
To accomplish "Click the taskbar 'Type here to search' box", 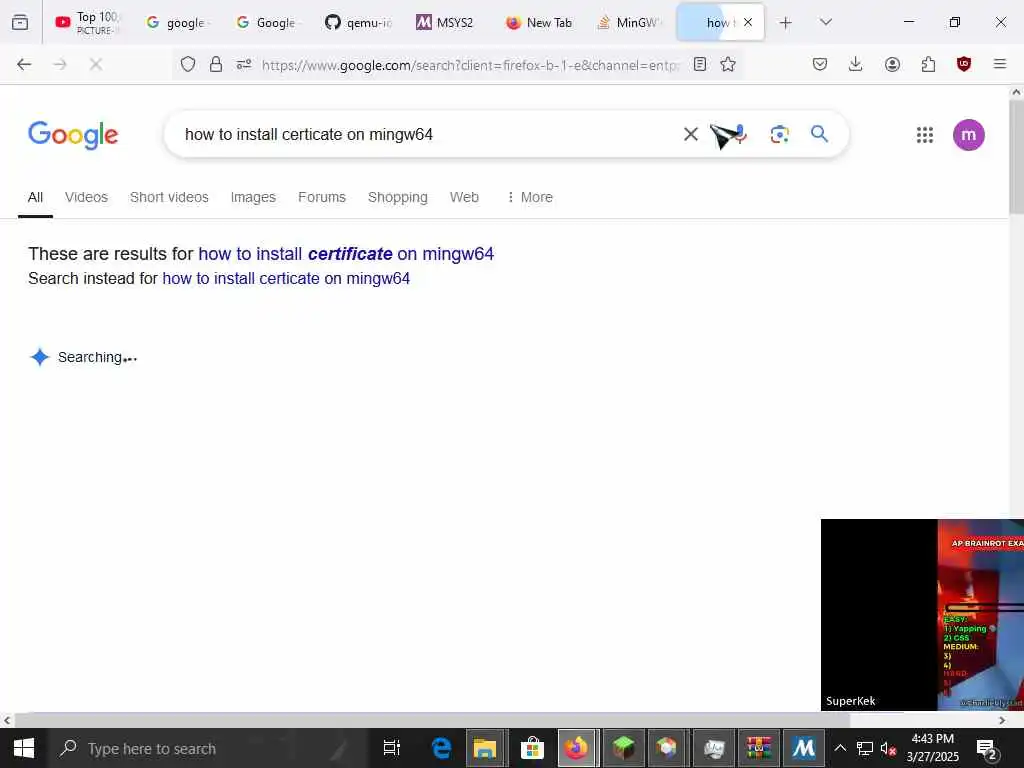I will point(209,748).
